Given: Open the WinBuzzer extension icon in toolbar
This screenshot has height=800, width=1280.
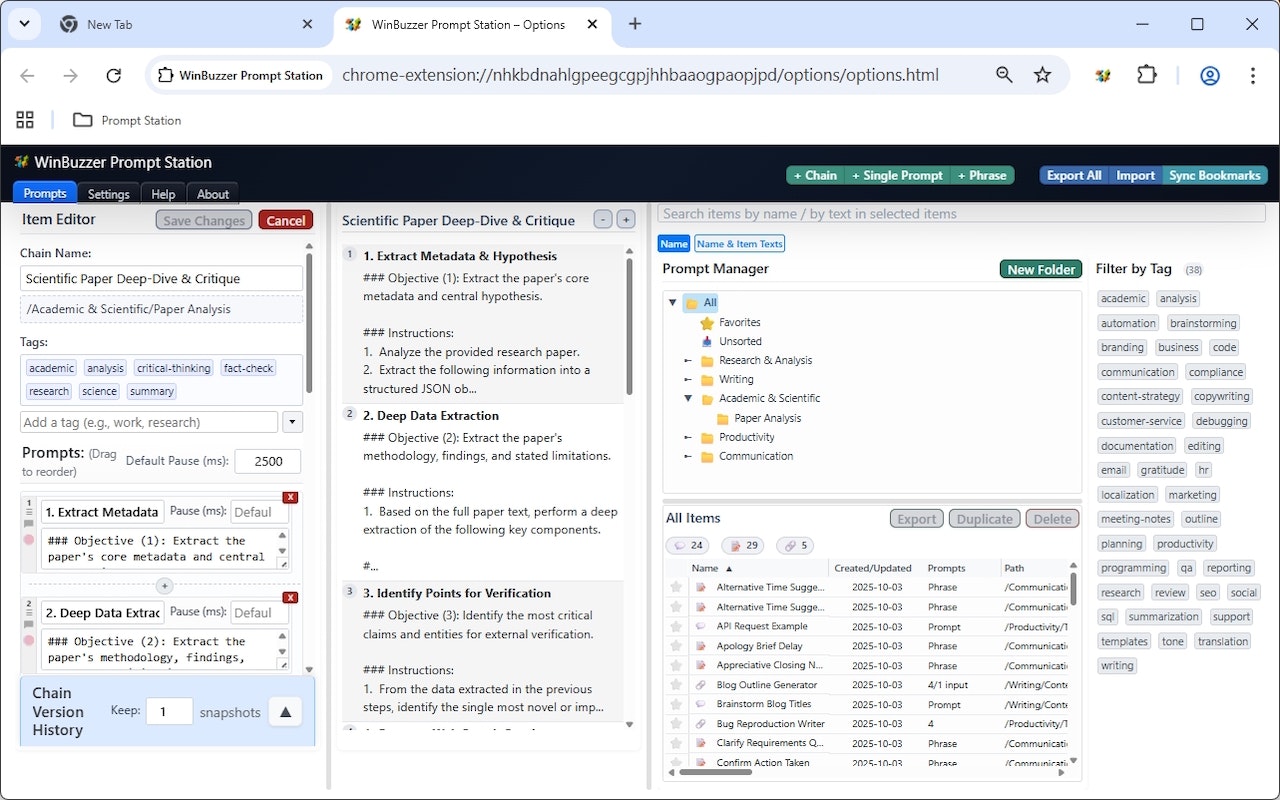Looking at the screenshot, I should [x=1103, y=75].
